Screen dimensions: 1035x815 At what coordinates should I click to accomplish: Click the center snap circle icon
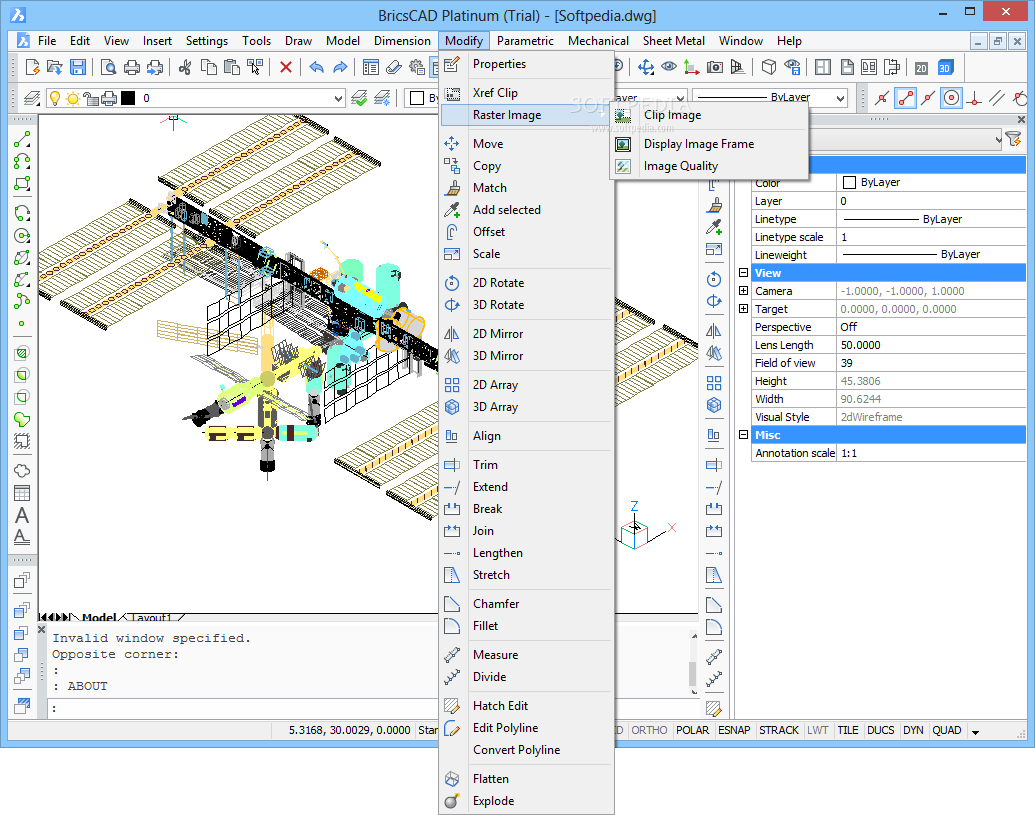[951, 98]
